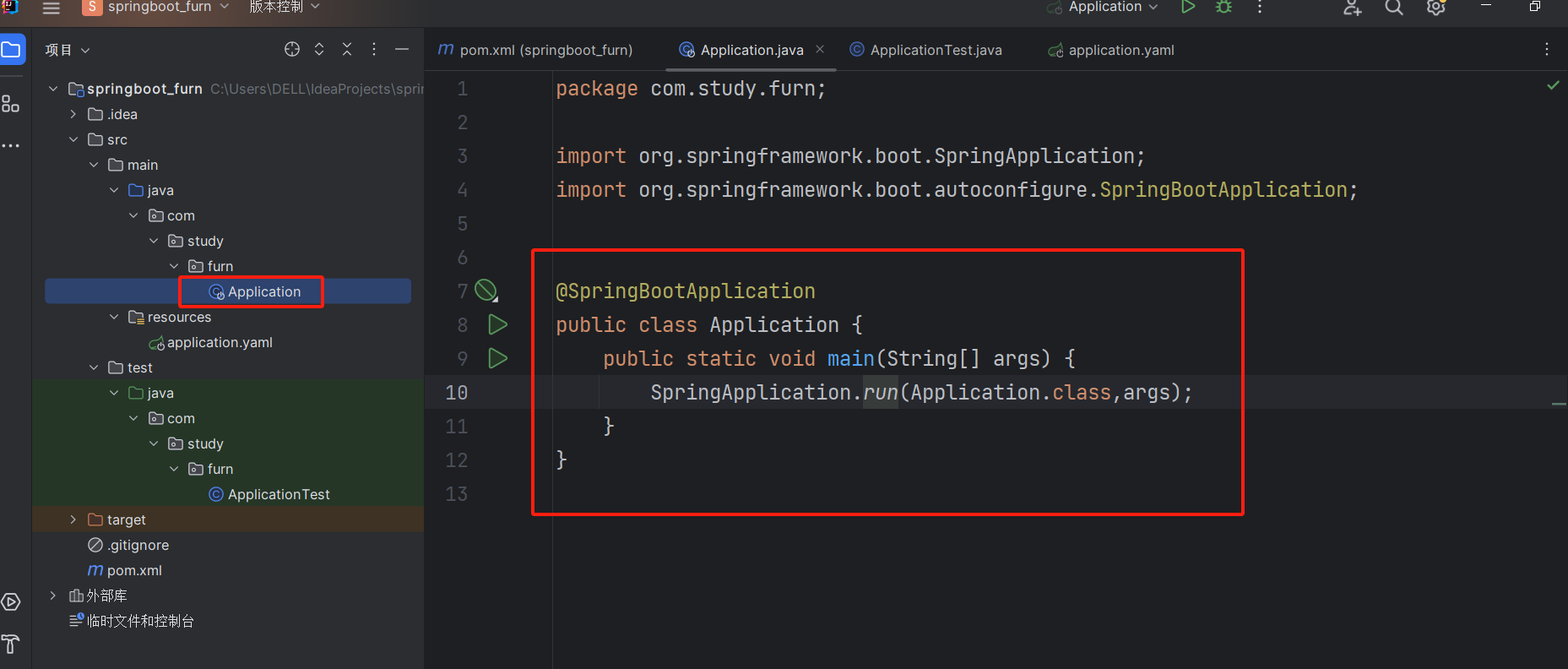Image resolution: width=1568 pixels, height=669 pixels.
Task: Open IDE settings gear
Action: pyautogui.click(x=1435, y=8)
